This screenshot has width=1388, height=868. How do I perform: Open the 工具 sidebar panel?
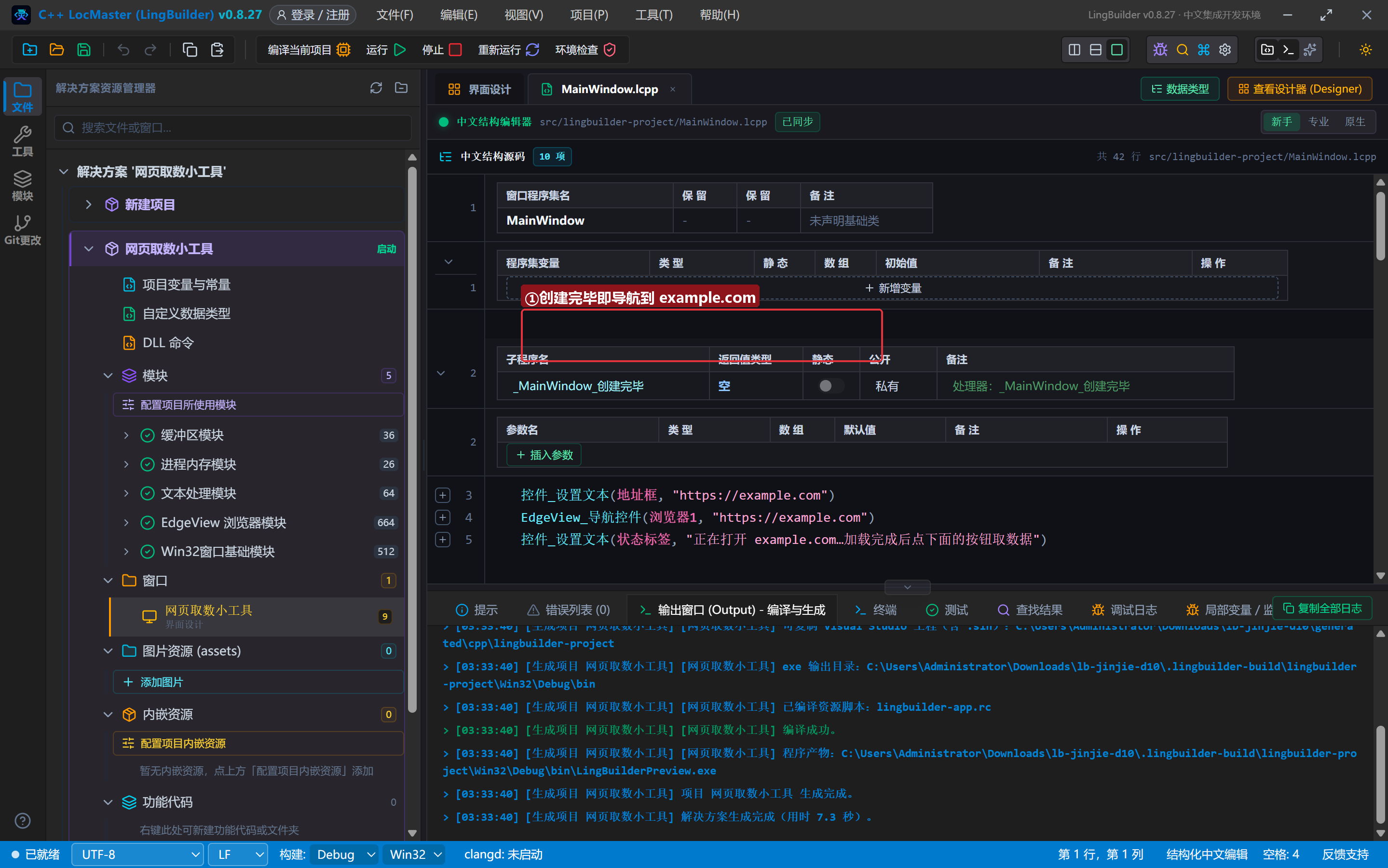coord(22,141)
